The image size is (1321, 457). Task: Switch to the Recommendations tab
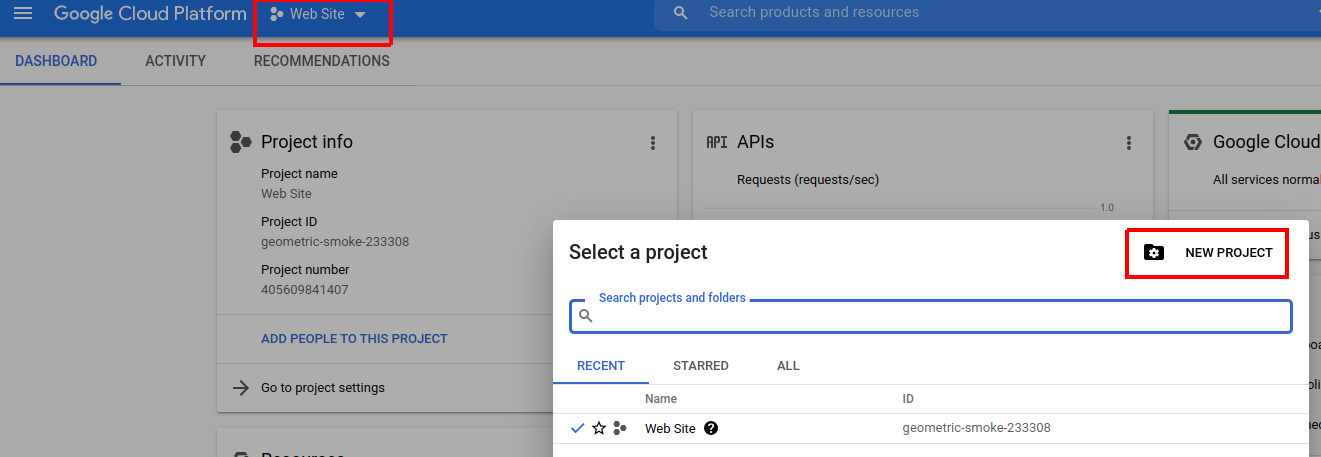[321, 61]
